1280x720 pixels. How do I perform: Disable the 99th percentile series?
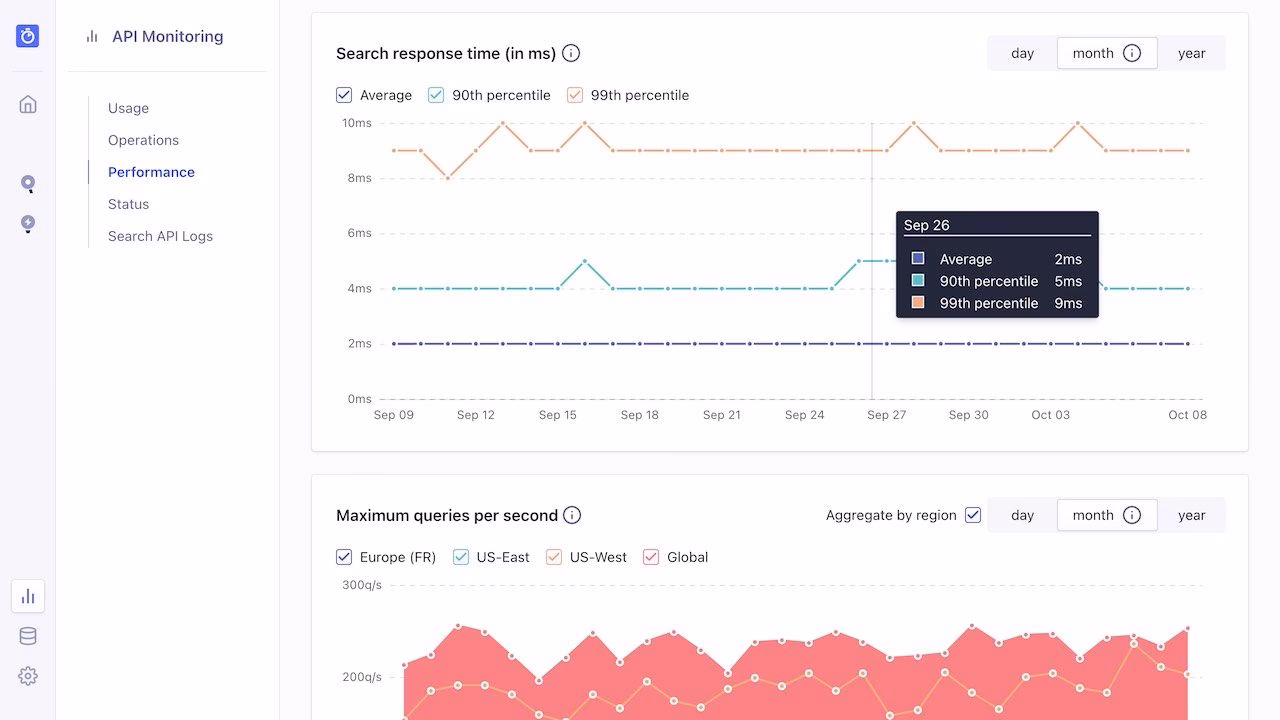tap(575, 94)
